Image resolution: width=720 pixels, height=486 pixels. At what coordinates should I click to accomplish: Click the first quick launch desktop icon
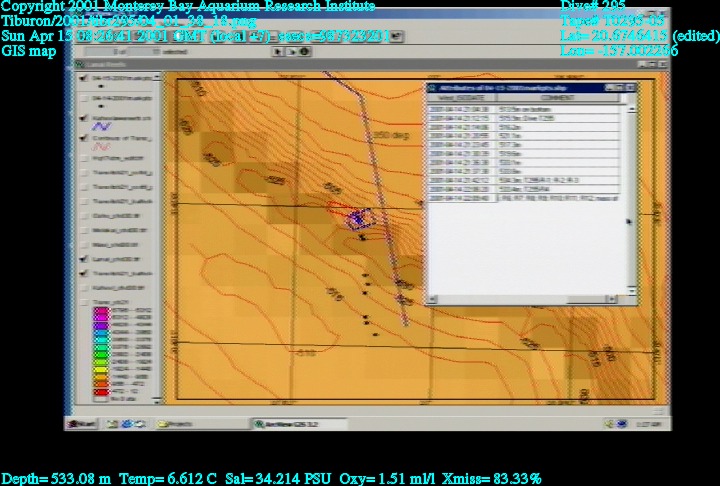113,424
